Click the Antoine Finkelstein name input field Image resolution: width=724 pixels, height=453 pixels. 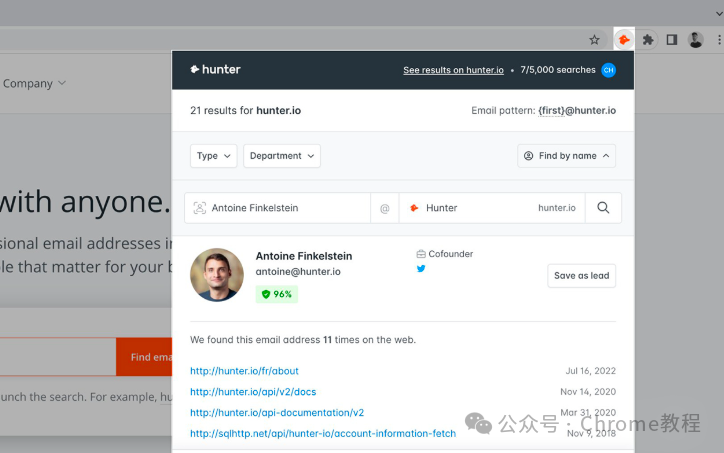pos(278,208)
